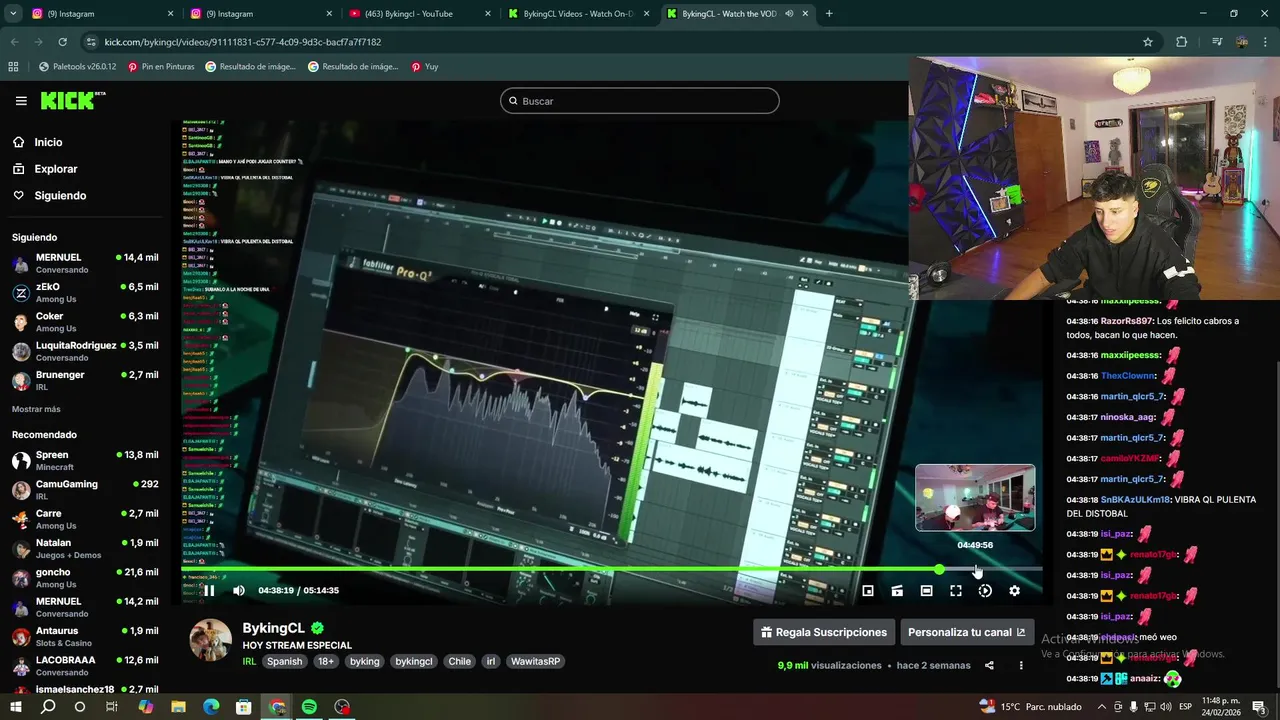
Task: Open the BykingCL channel name link
Action: tap(273, 628)
